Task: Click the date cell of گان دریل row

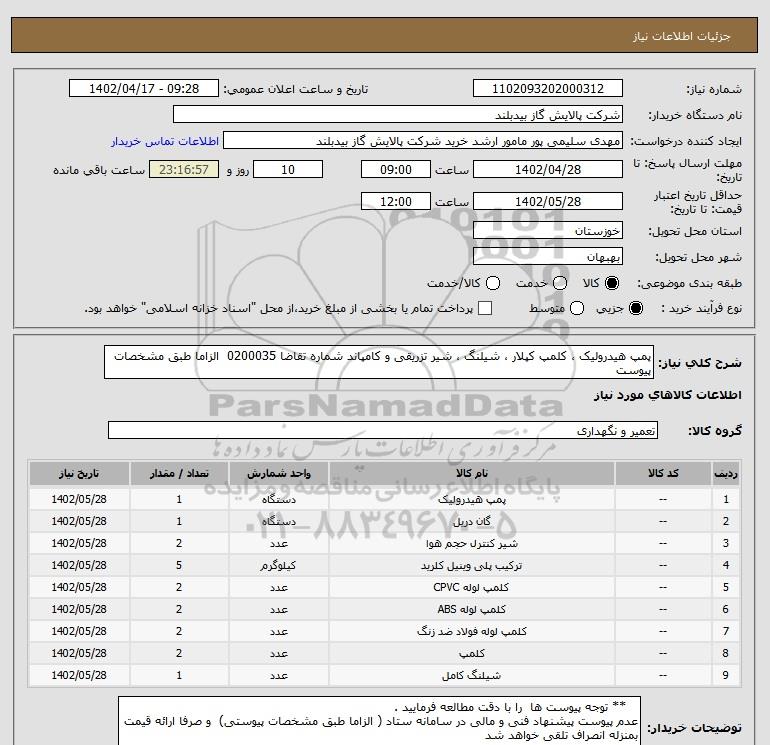Action: 79,522
